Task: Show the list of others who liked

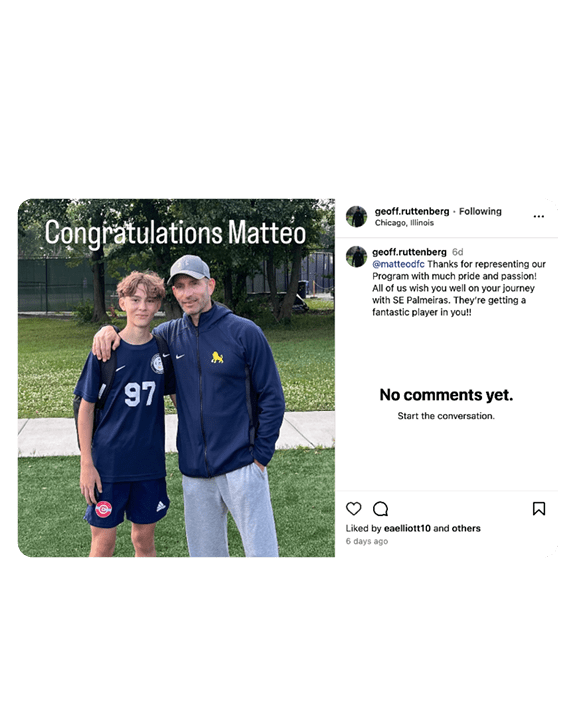Action: [x=466, y=528]
